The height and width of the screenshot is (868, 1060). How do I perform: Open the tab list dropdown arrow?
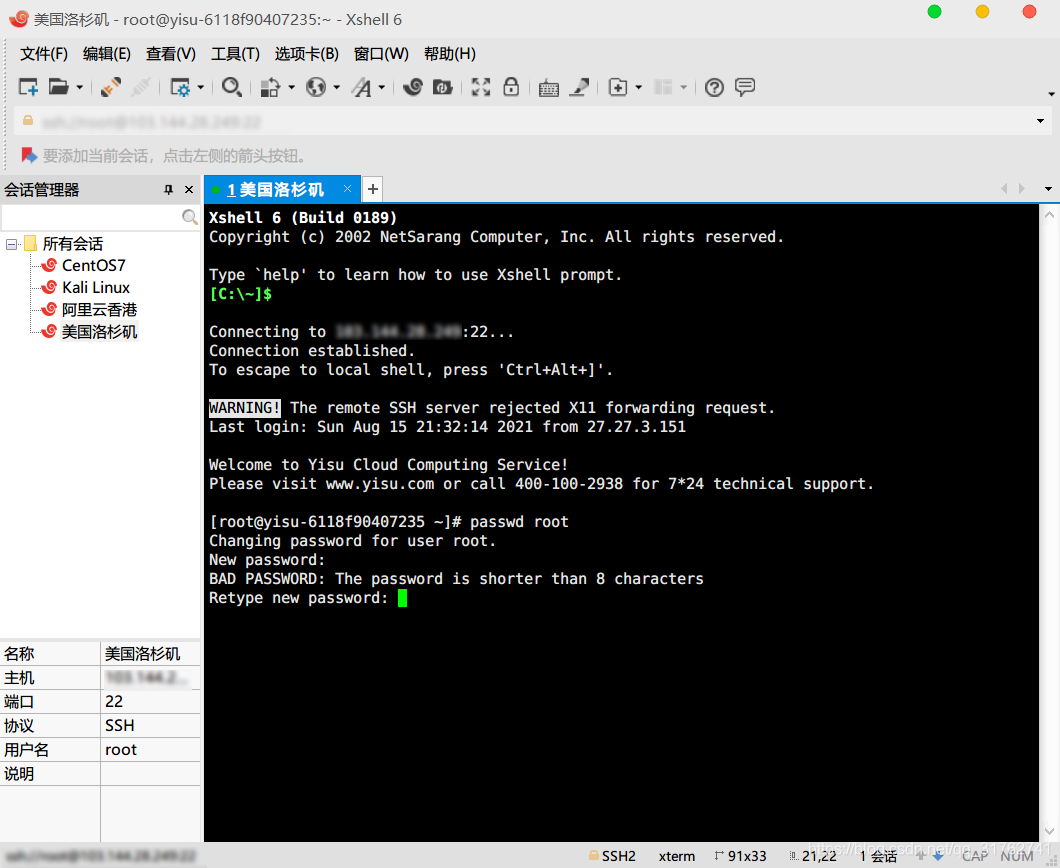click(x=1048, y=189)
